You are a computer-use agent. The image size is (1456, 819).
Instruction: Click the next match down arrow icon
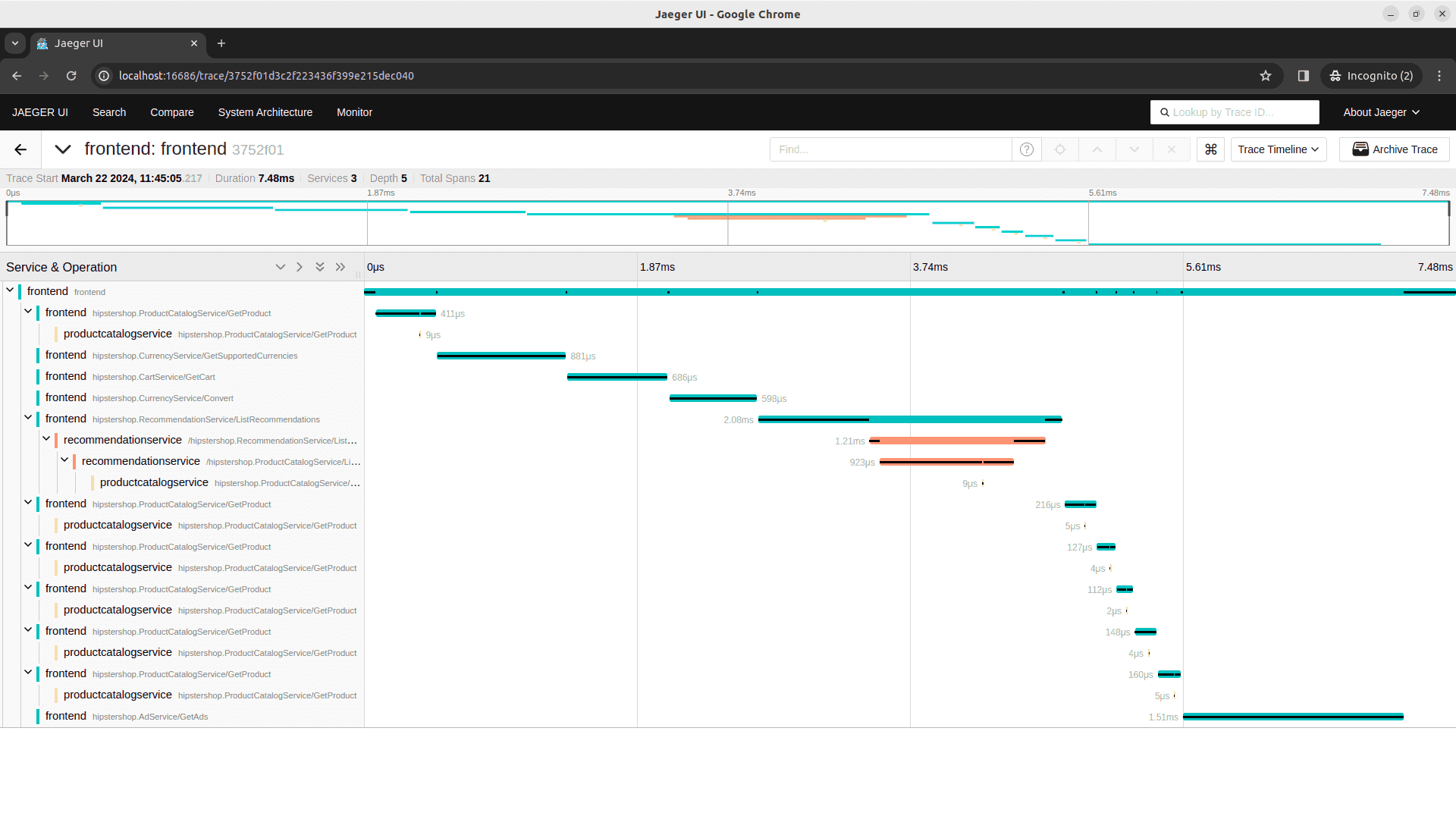coord(1134,149)
